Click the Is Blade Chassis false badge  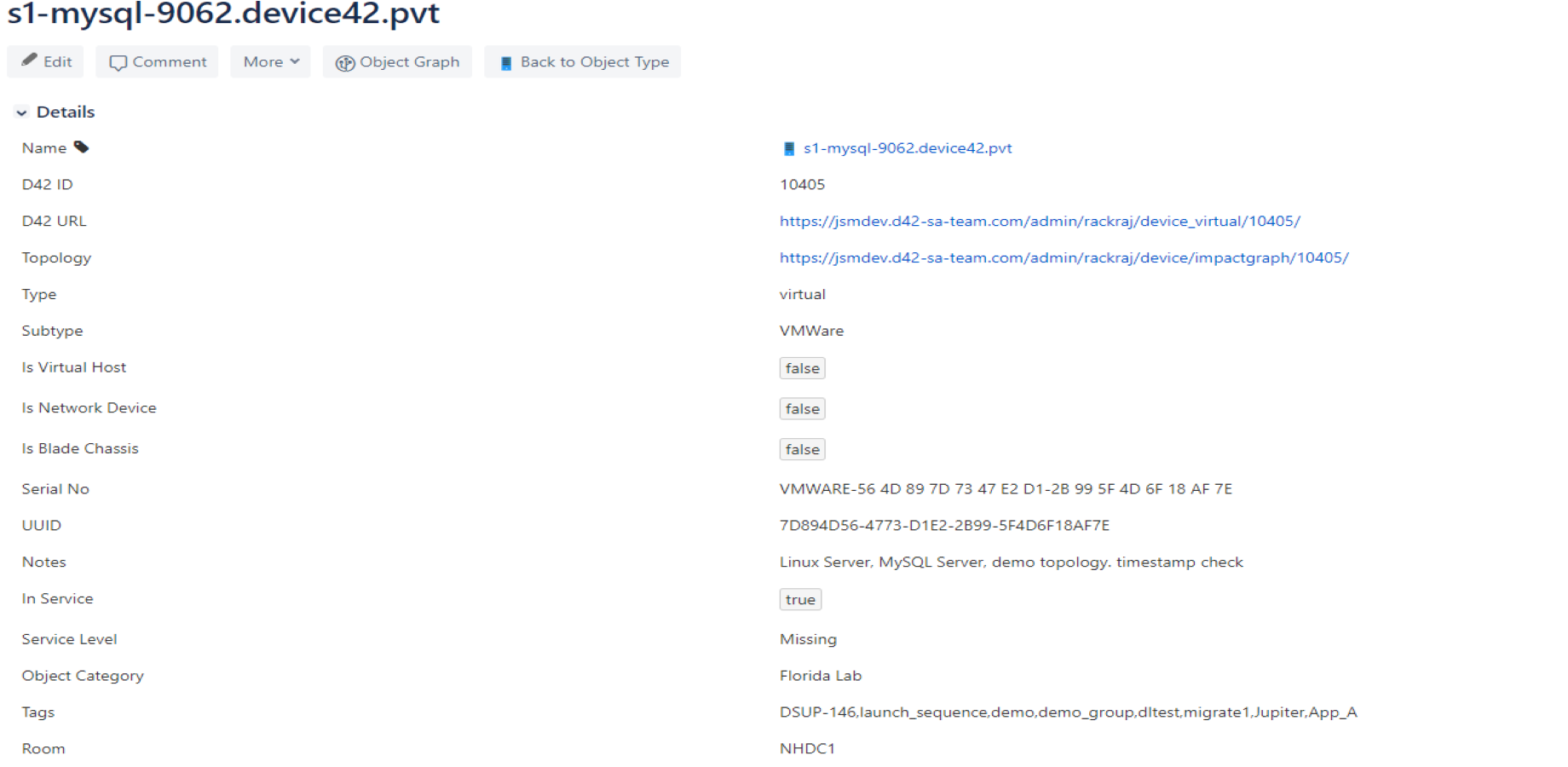(802, 449)
